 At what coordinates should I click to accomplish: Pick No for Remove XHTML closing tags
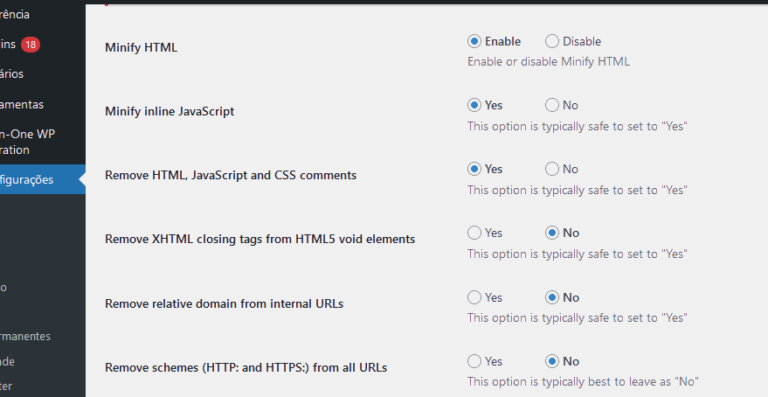point(552,233)
